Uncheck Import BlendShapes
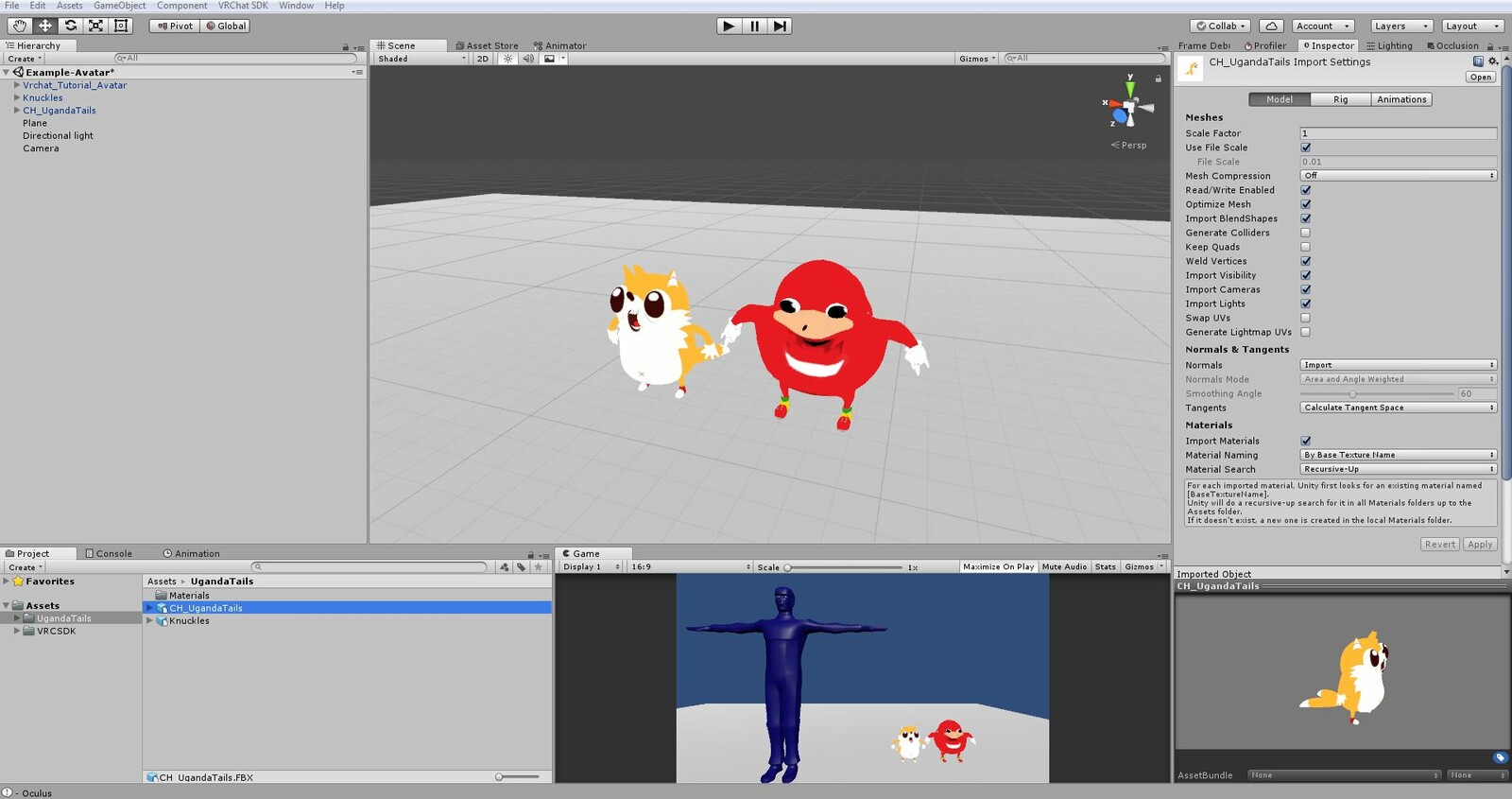The image size is (1512, 799). (x=1306, y=218)
